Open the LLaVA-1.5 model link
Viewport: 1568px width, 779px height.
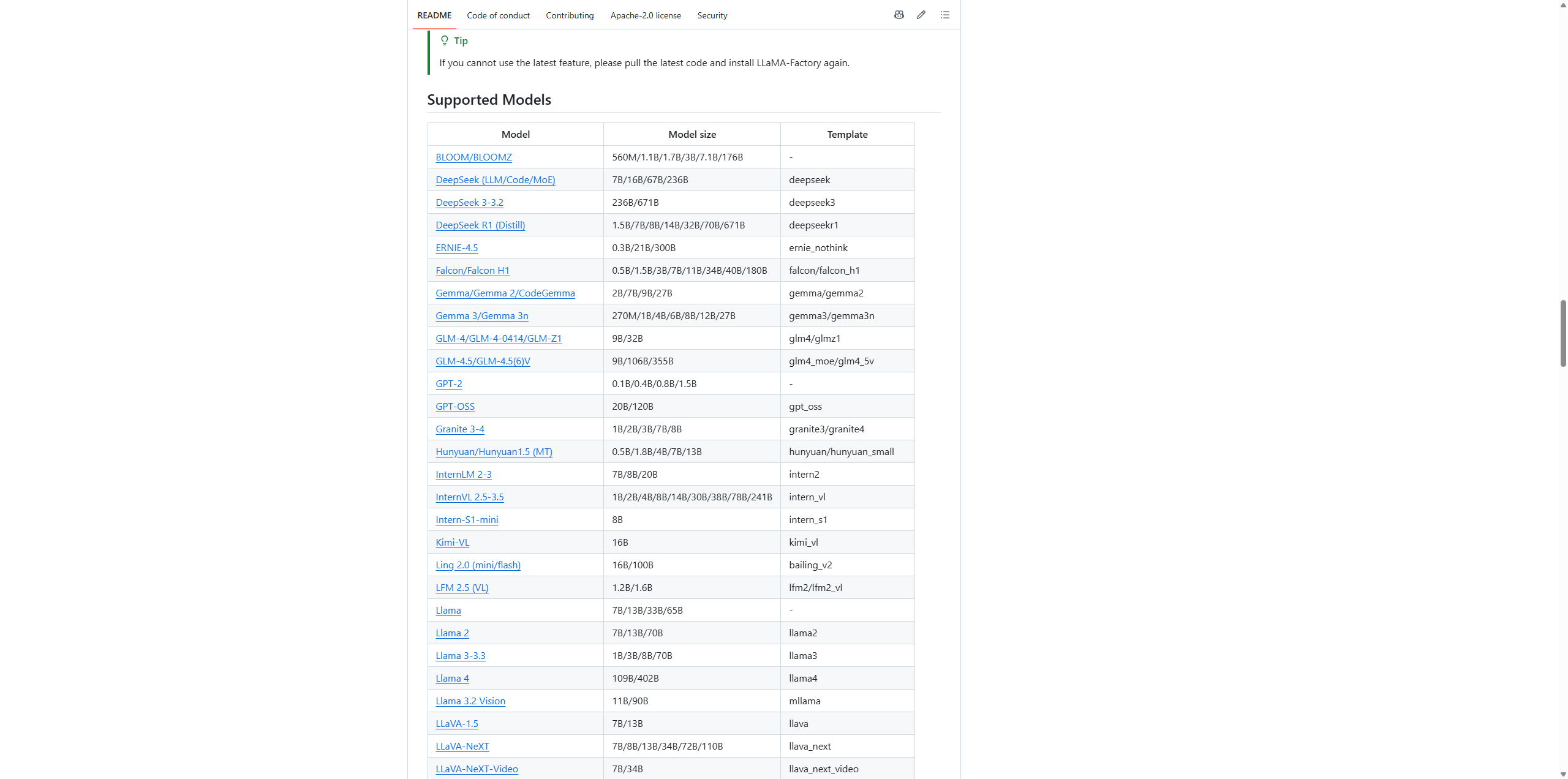(x=457, y=723)
